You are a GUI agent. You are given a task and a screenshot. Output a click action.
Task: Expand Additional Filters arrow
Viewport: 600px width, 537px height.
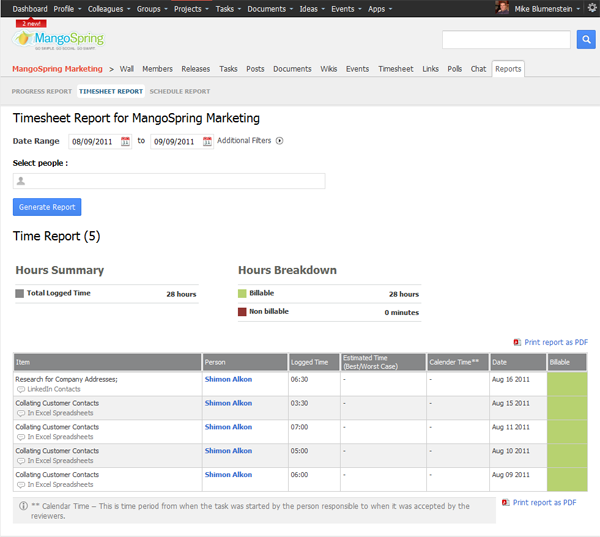[280, 140]
